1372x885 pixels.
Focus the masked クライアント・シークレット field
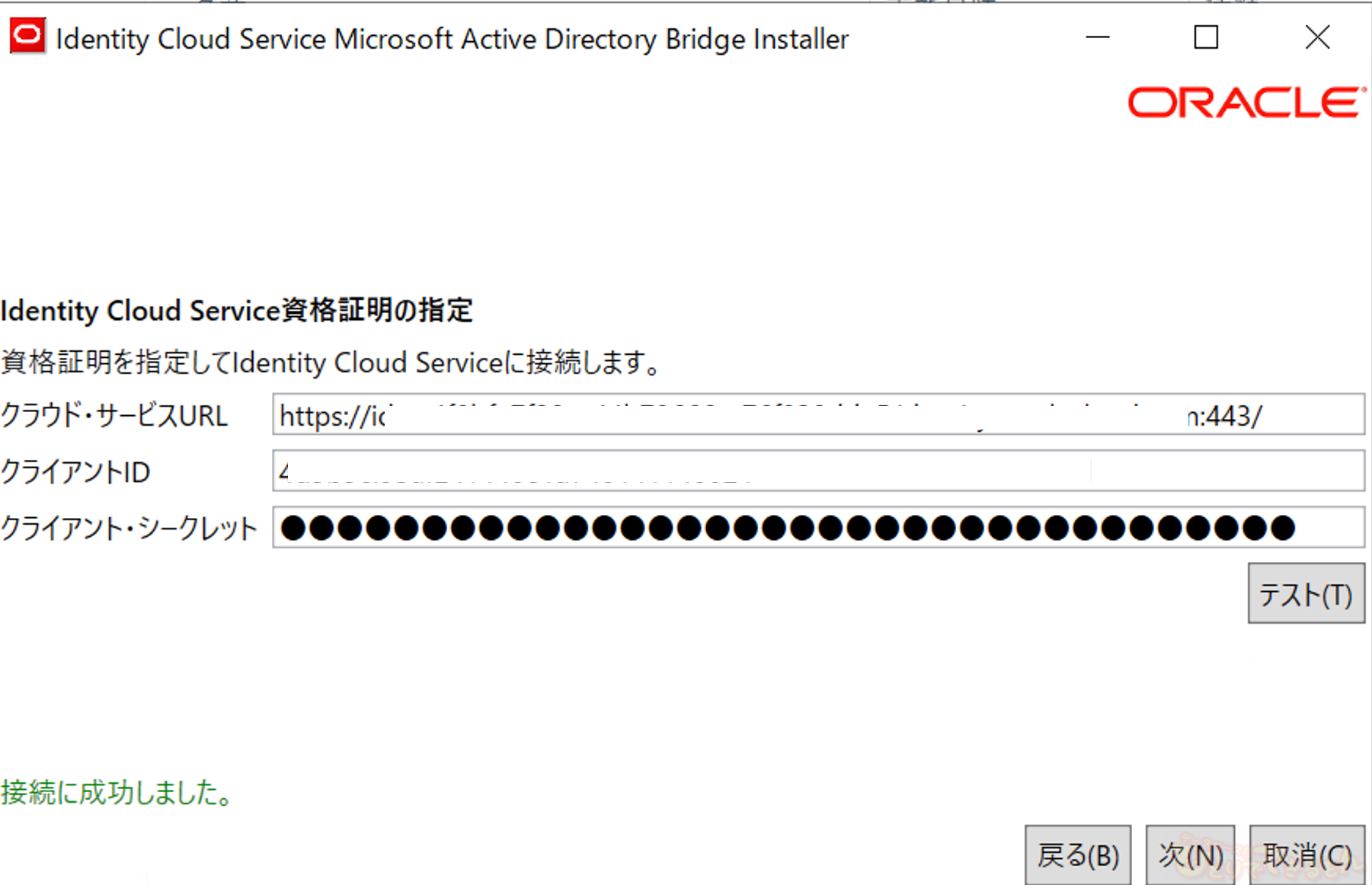(817, 528)
